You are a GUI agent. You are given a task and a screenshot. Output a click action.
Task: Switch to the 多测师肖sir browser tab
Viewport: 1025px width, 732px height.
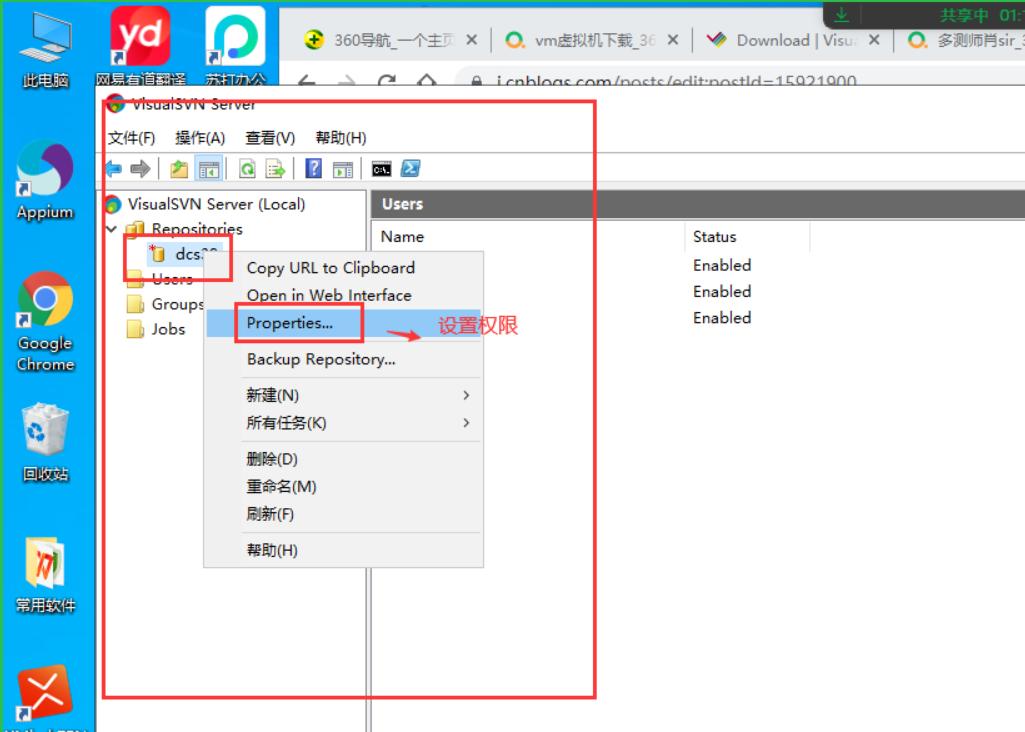pyautogui.click(x=967, y=40)
